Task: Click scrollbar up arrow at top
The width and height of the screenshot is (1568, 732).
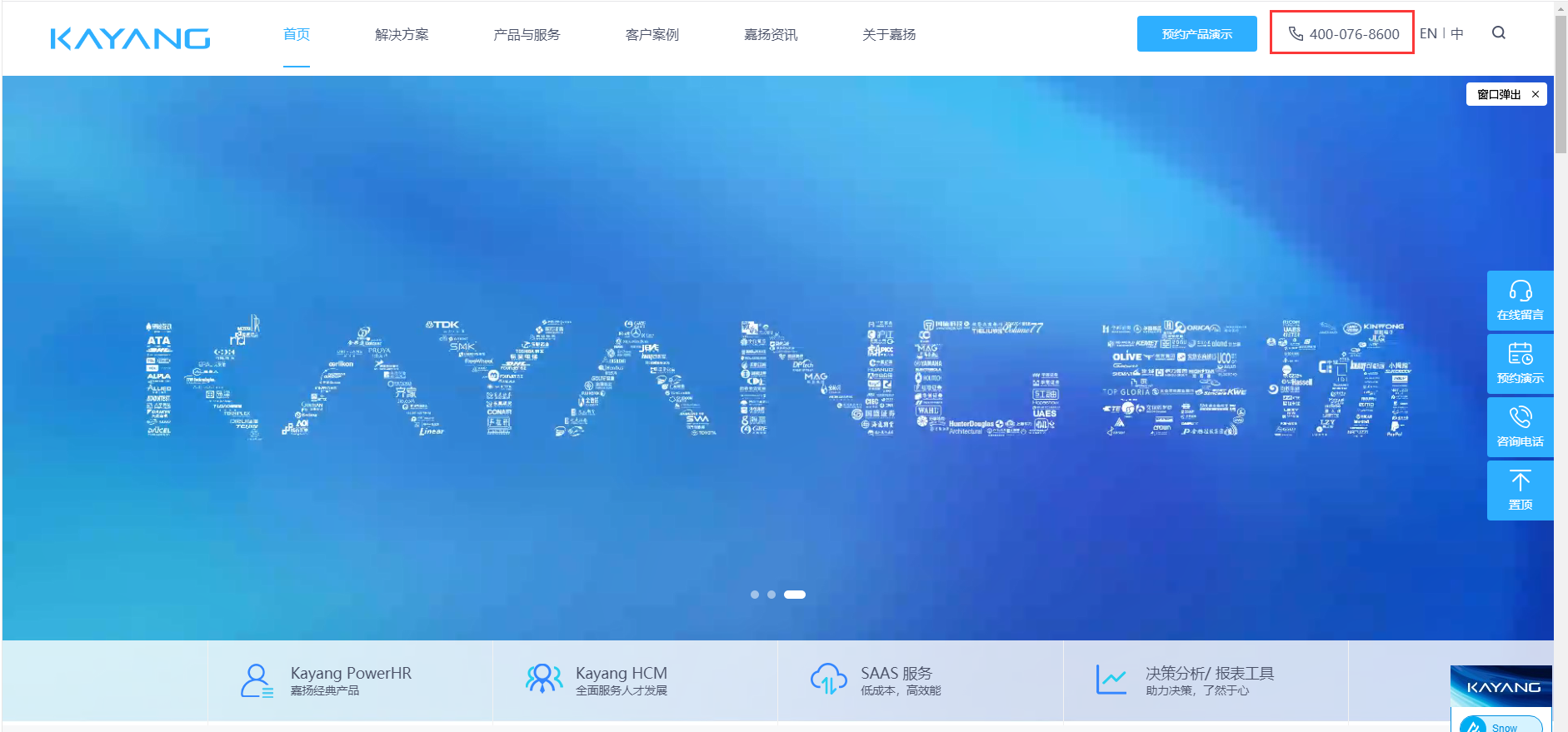Action: tap(1561, 7)
